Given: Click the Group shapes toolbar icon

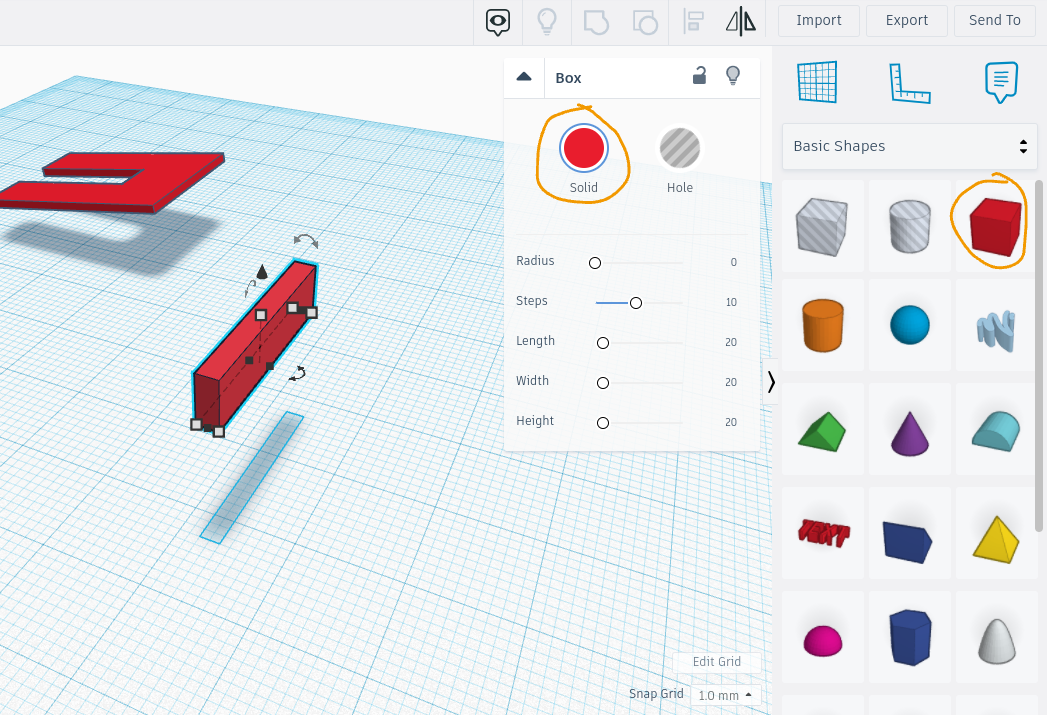Looking at the screenshot, I should 596,22.
